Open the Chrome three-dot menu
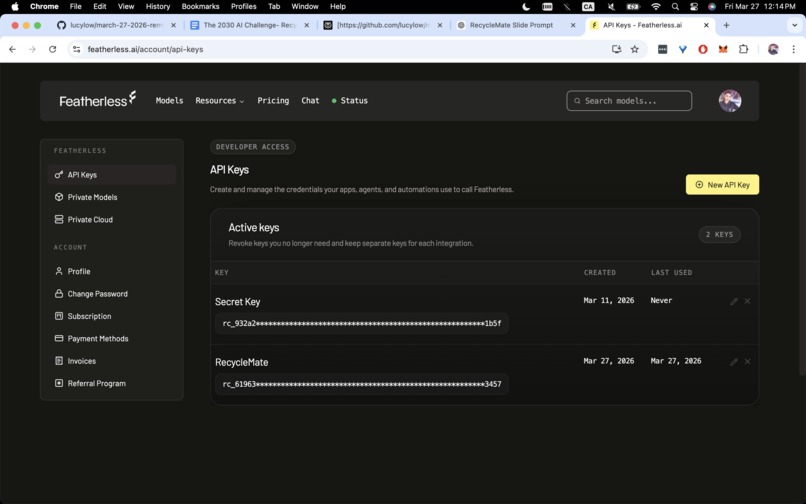The width and height of the screenshot is (806, 504). click(x=794, y=49)
